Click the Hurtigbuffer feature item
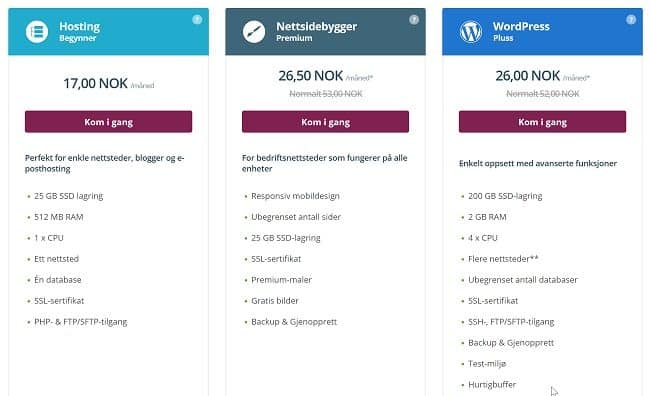650x396 pixels. click(492, 384)
